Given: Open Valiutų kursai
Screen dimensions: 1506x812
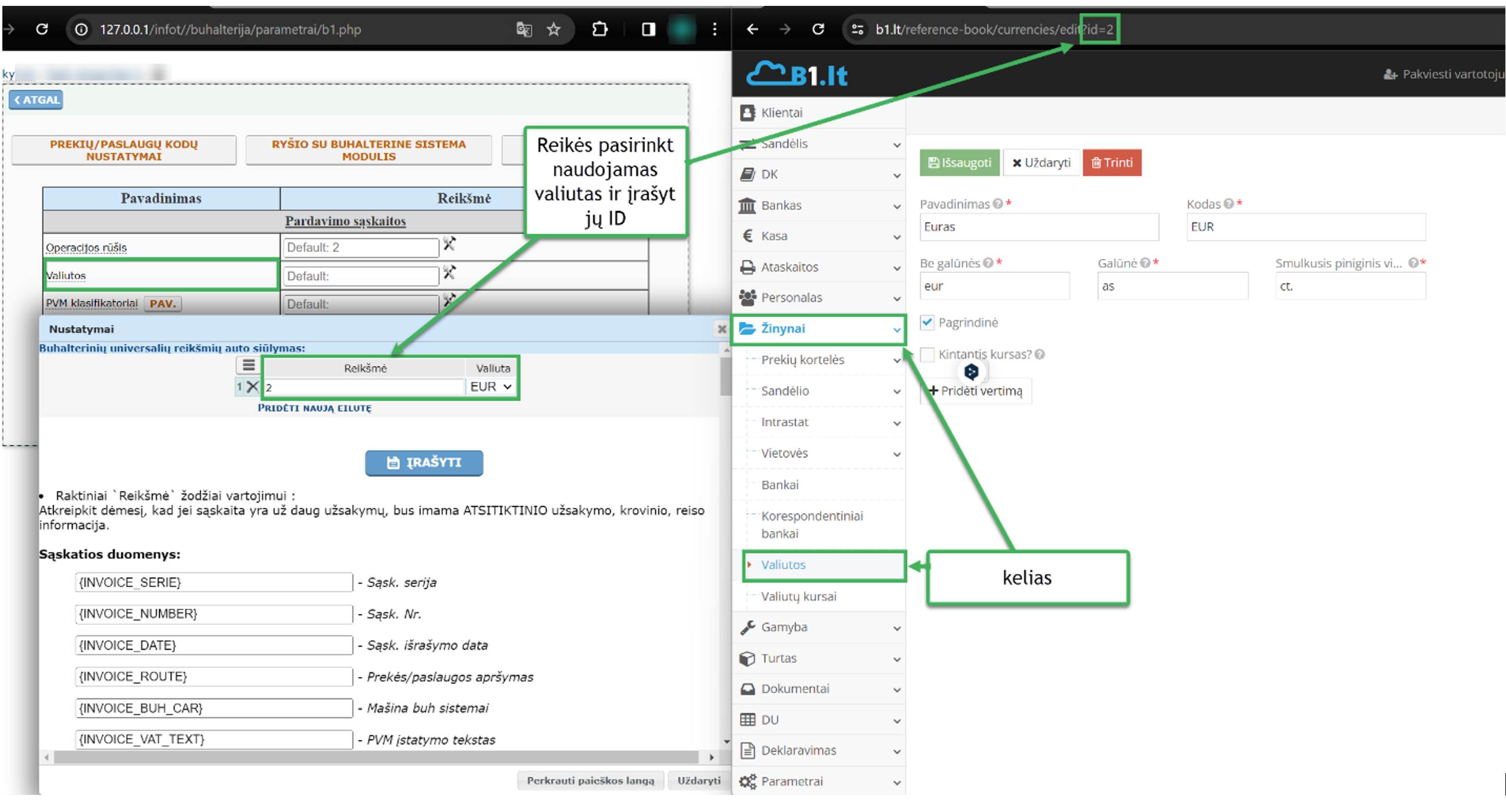Looking at the screenshot, I should coord(825,596).
